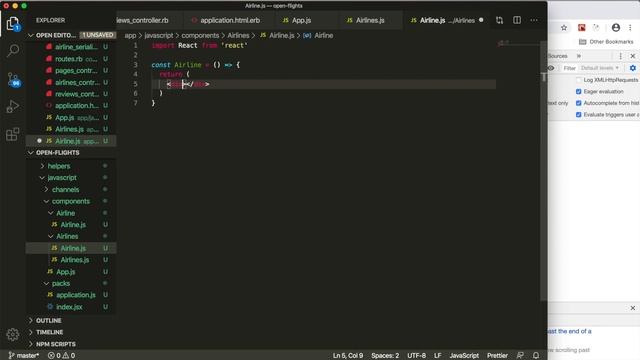
Task: Click Ln 5, Col 9 in status bar
Action: pyautogui.click(x=348, y=356)
